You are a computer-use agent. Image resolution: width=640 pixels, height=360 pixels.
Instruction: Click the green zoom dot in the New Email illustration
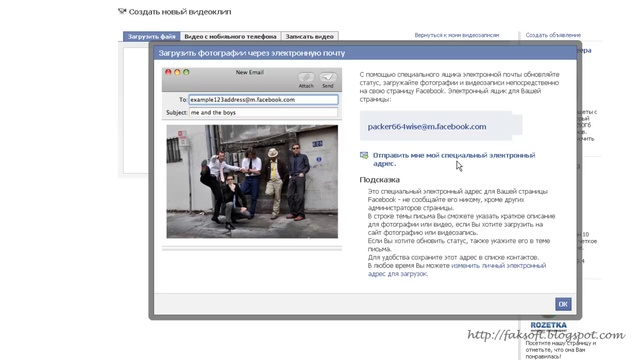186,72
